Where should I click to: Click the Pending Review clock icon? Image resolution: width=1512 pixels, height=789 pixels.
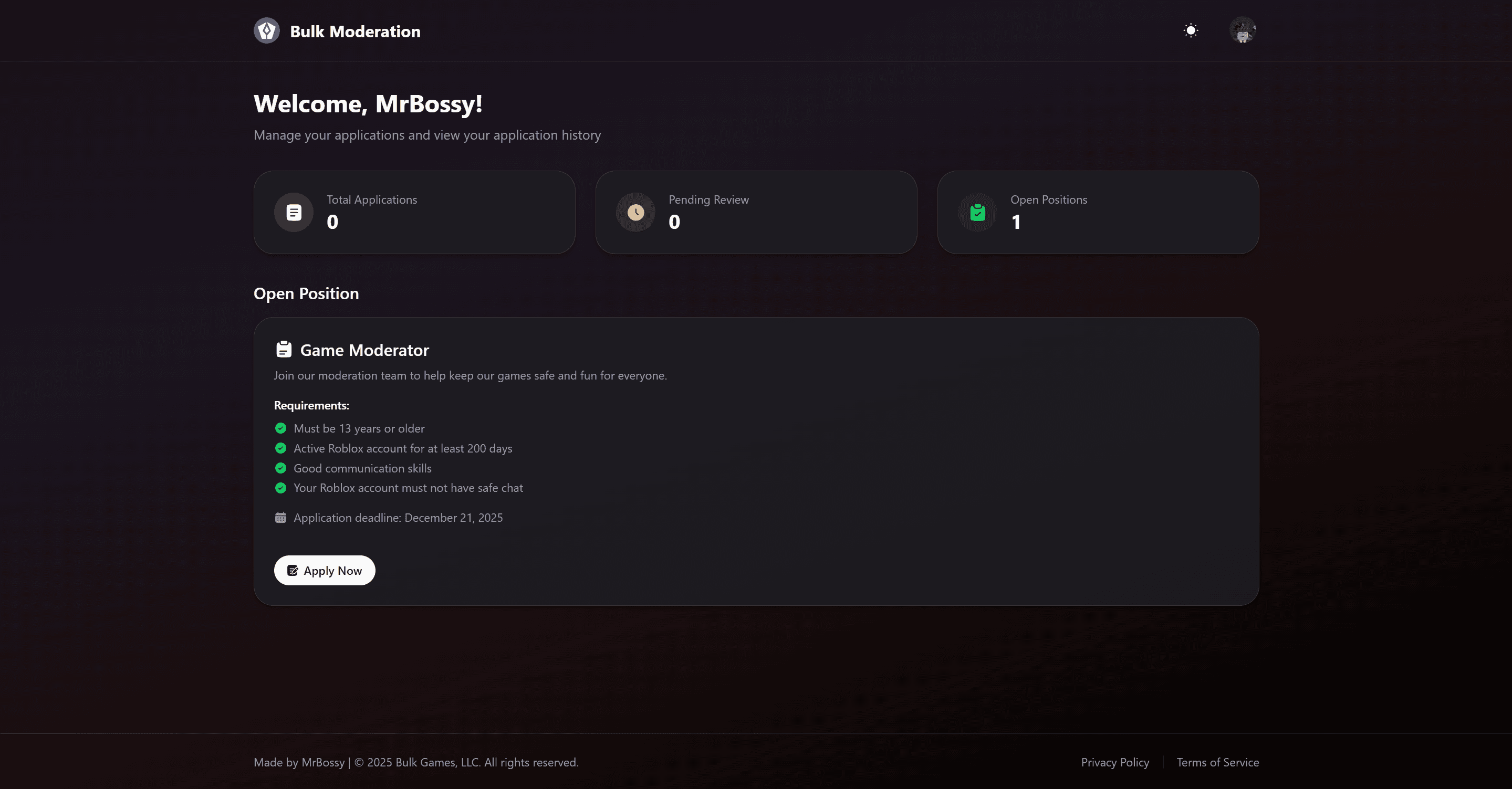[x=635, y=213]
